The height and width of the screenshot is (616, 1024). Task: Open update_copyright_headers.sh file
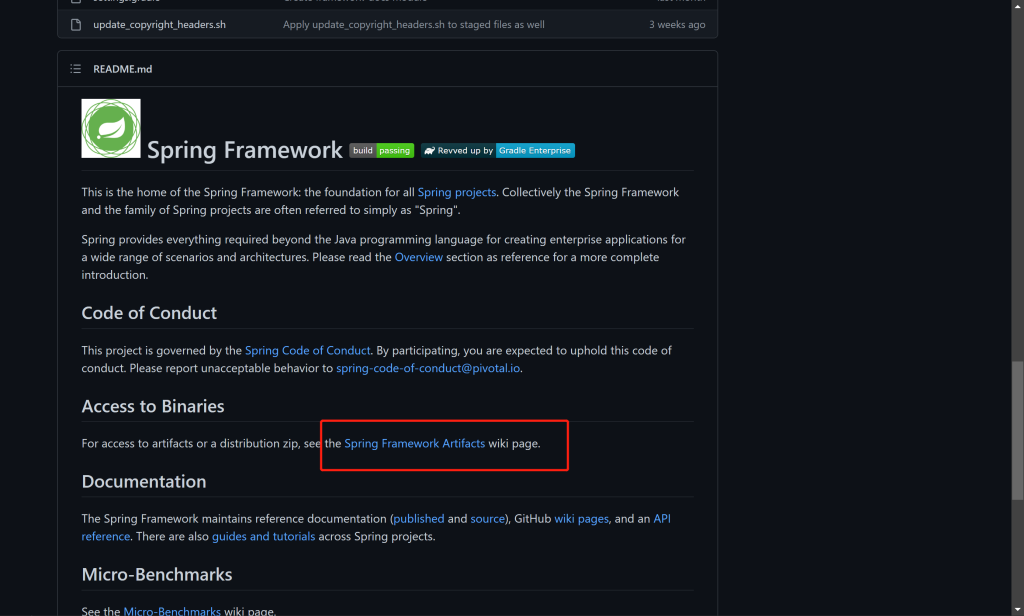coord(159,25)
